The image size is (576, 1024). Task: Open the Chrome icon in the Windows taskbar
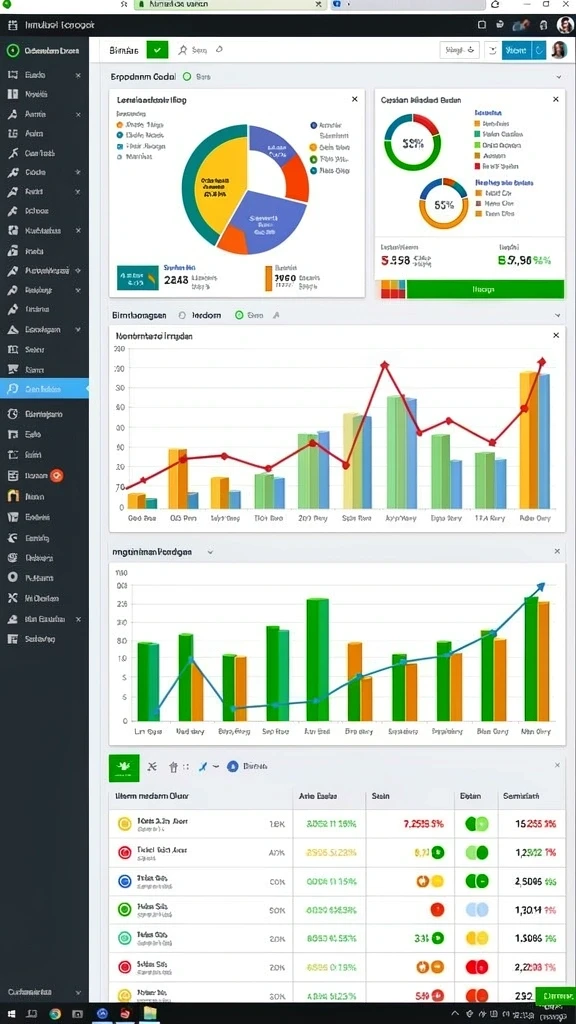[x=56, y=1014]
